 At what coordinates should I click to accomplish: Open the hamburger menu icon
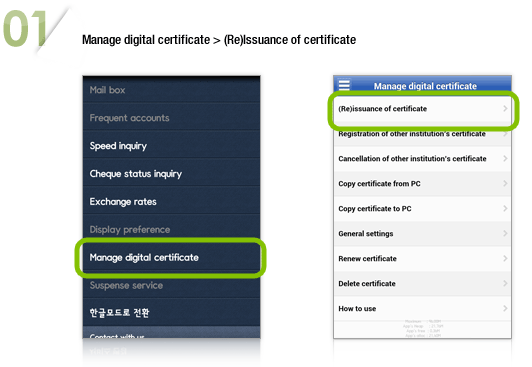point(344,85)
